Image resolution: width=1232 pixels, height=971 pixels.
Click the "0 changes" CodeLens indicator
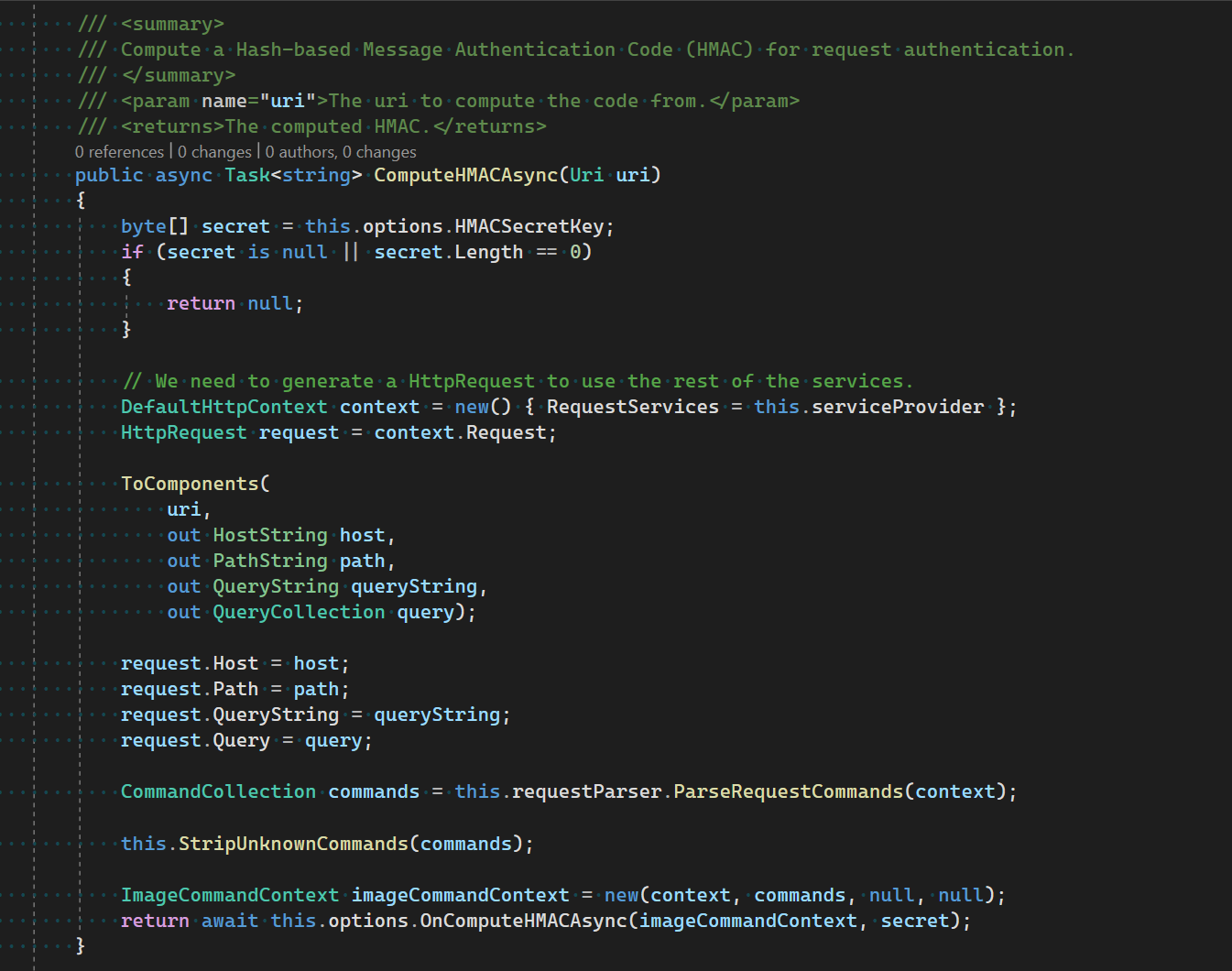click(x=214, y=151)
